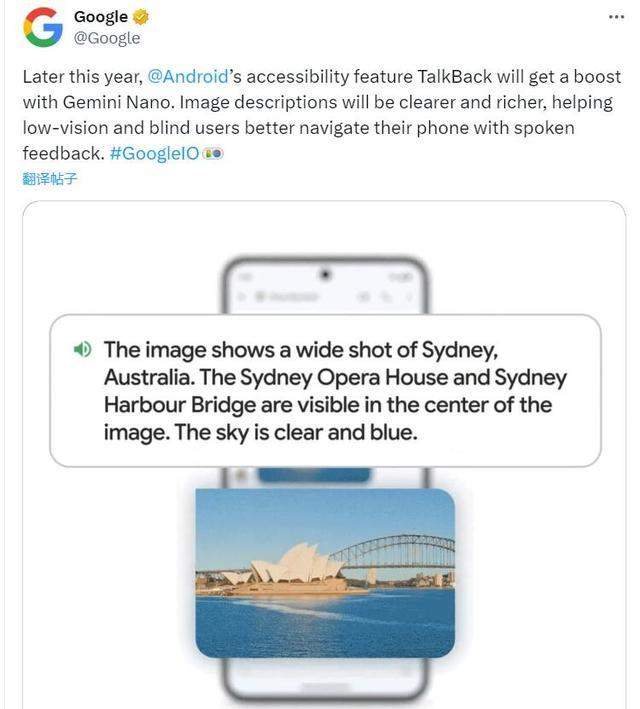Click the image description text bubble

coord(325,391)
